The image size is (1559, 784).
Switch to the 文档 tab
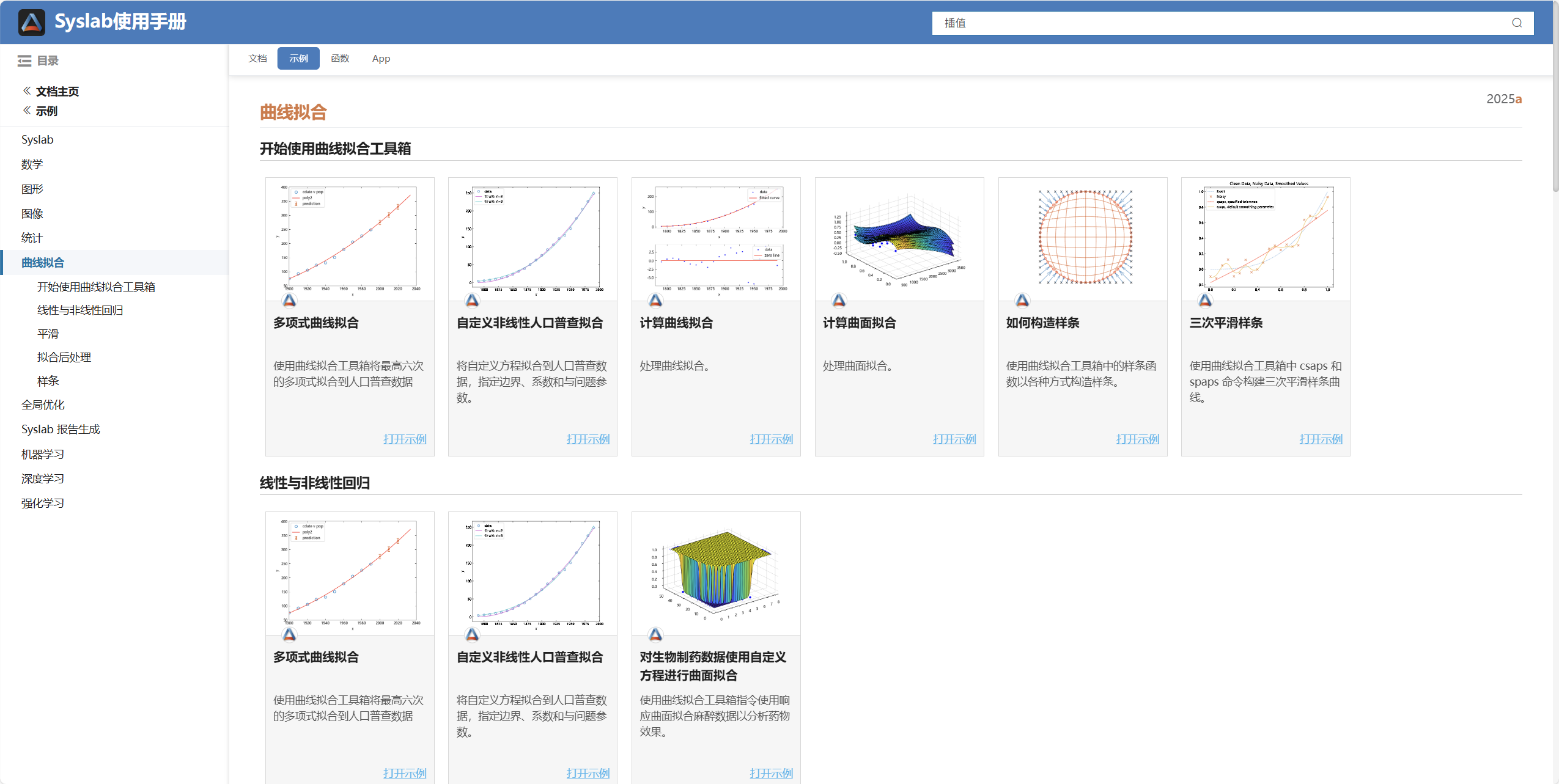pos(257,59)
